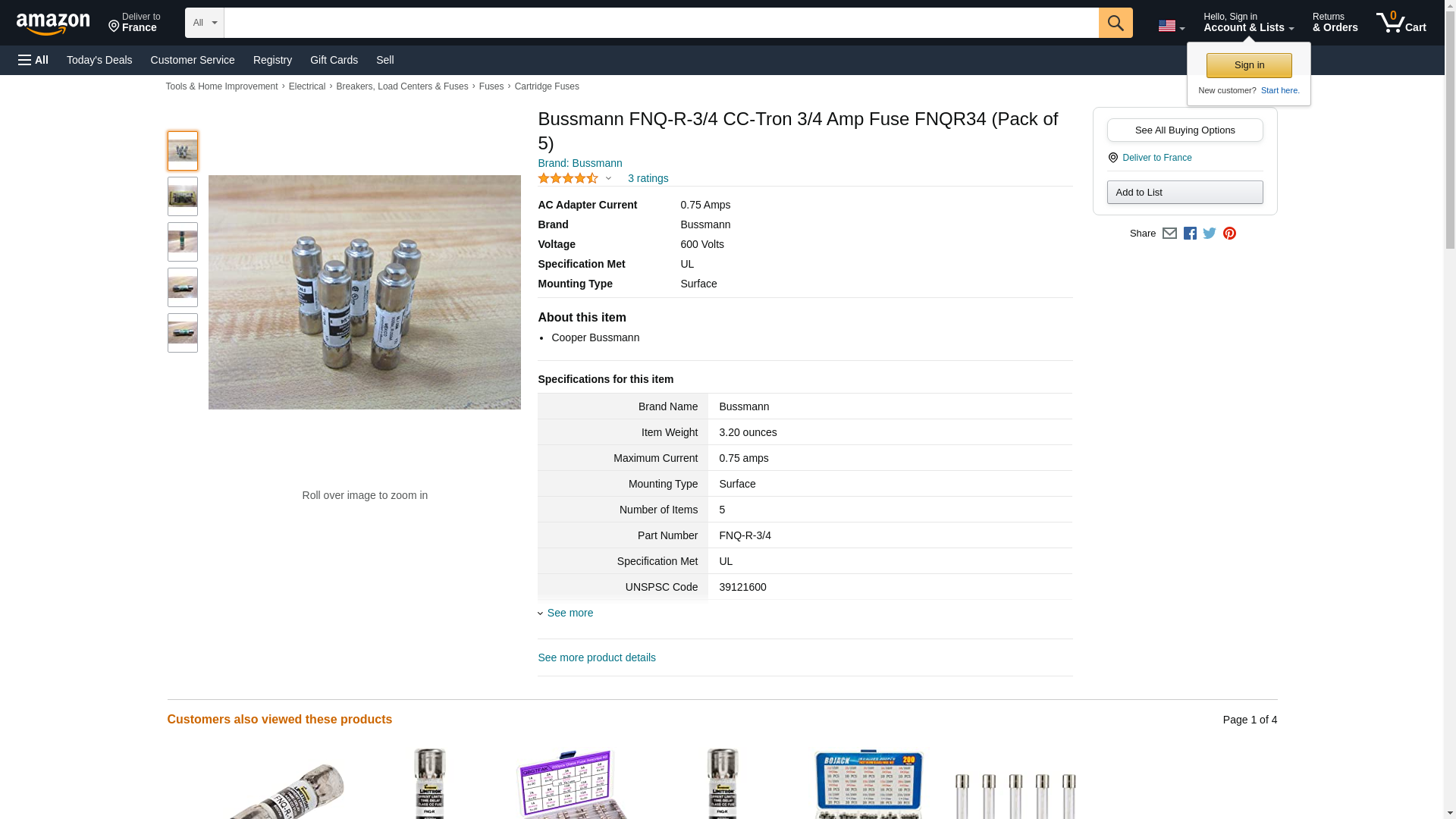Viewport: 1456px width, 819px height.
Task: Open the language flag selector
Action: tap(1171, 26)
